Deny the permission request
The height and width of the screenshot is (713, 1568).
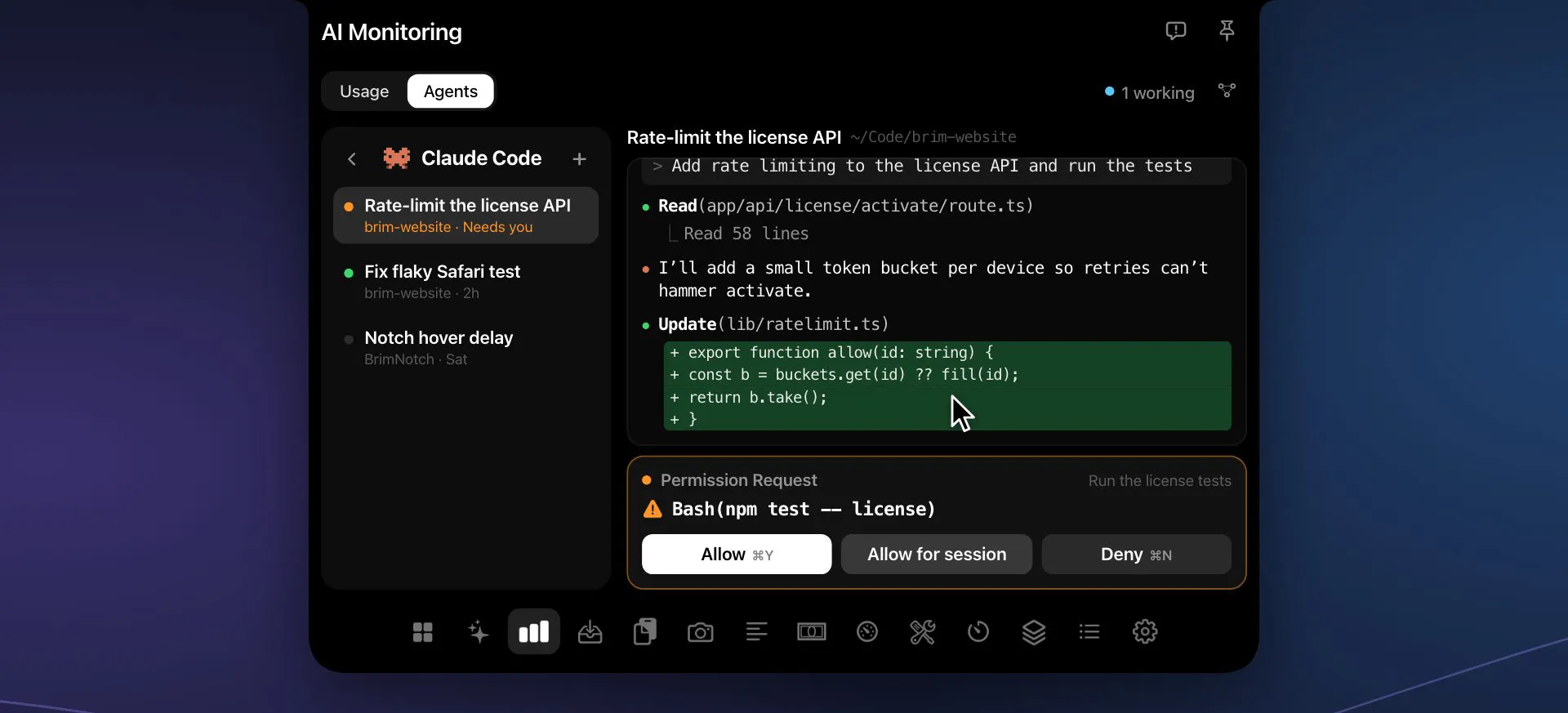coord(1136,555)
